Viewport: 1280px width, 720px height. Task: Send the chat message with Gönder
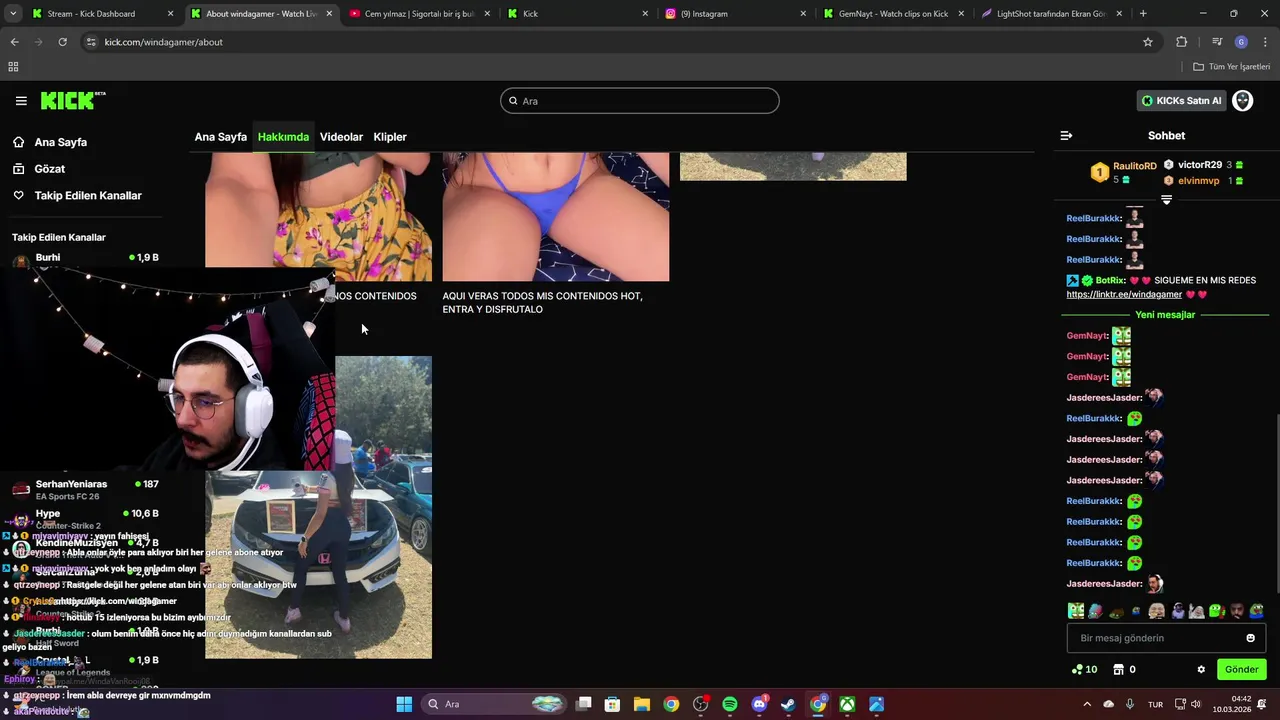click(1241, 670)
